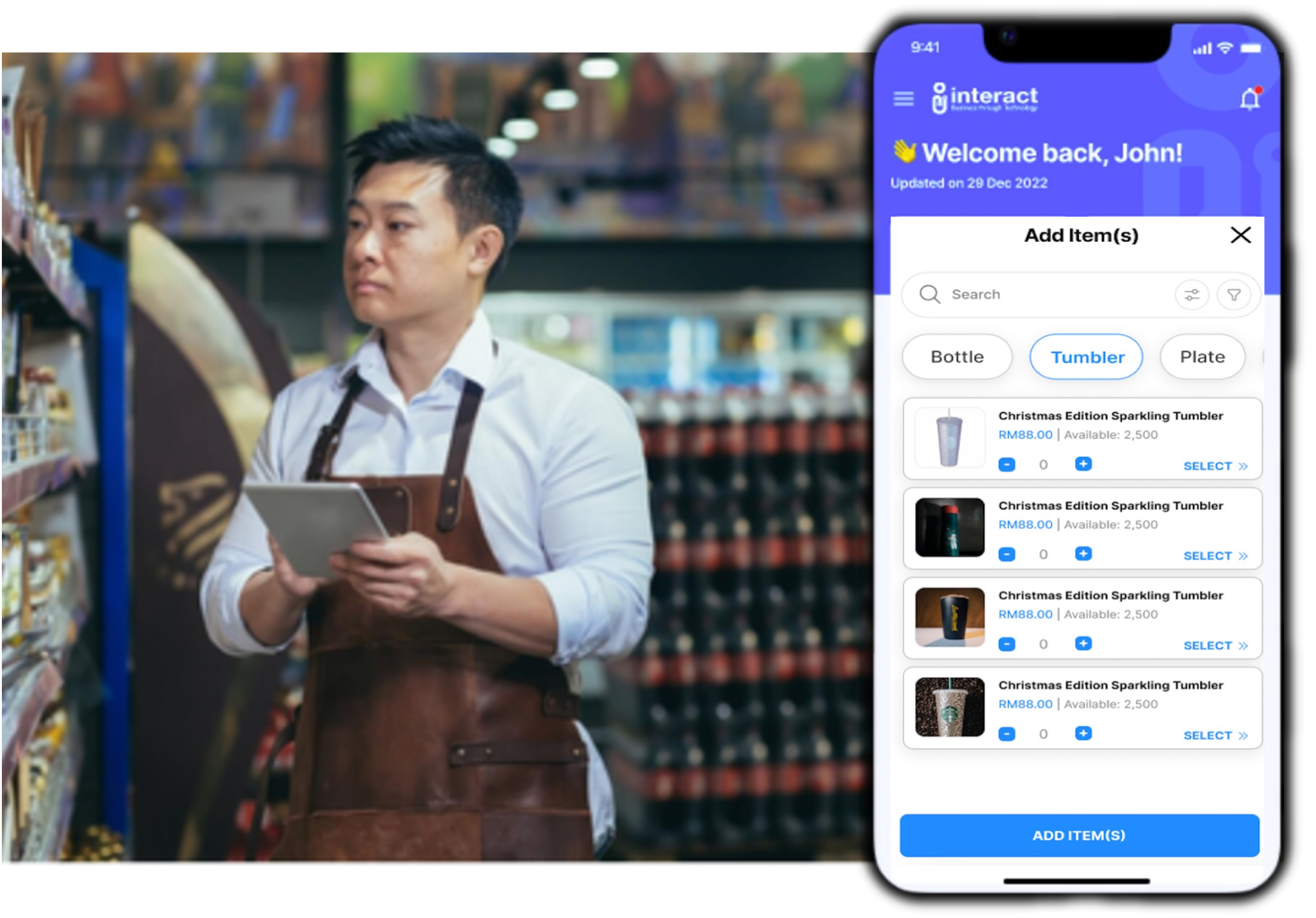Open sort settings sliders icon

(1191, 295)
